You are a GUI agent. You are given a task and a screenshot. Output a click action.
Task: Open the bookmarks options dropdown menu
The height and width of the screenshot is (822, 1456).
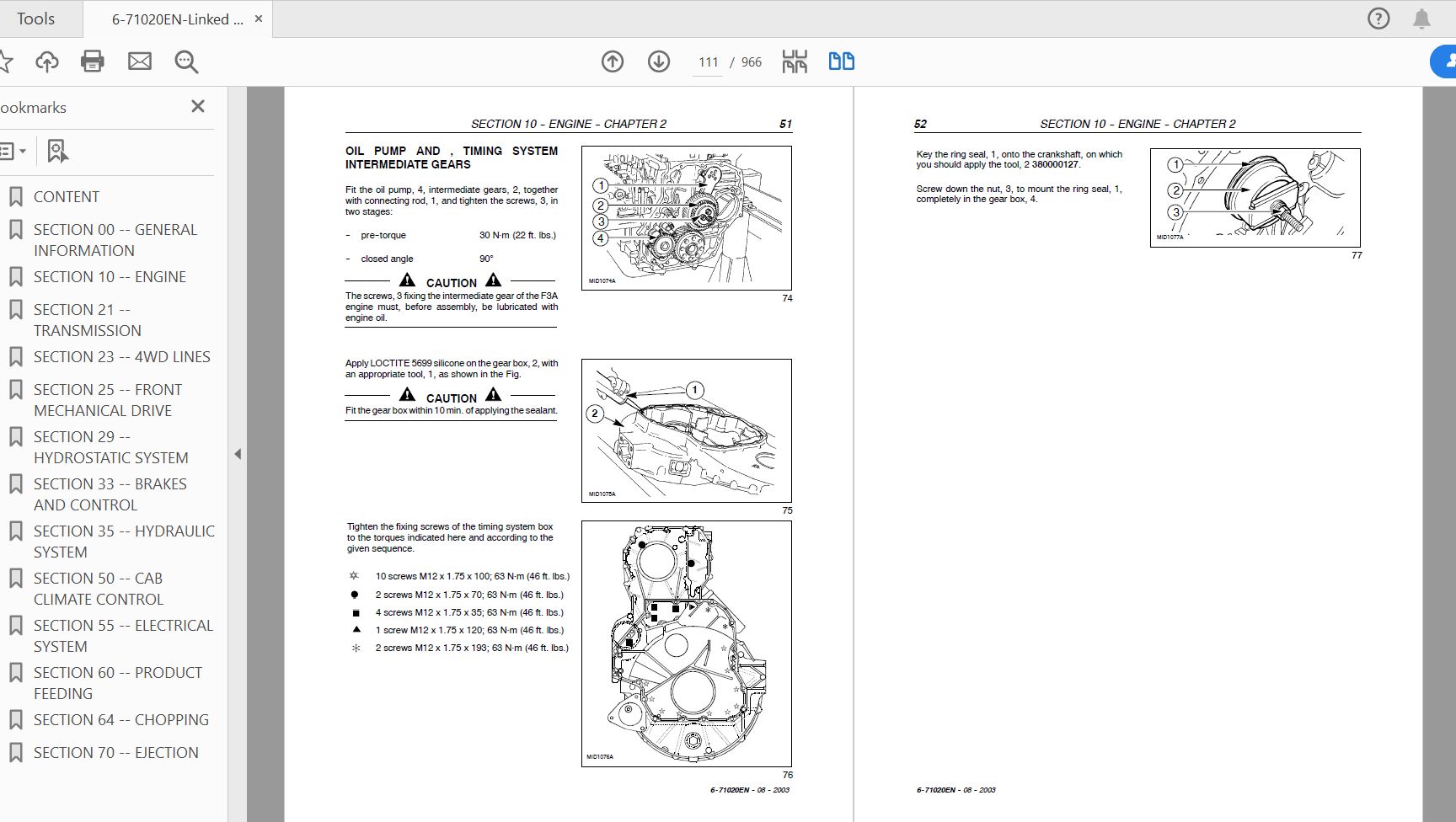(x=13, y=152)
